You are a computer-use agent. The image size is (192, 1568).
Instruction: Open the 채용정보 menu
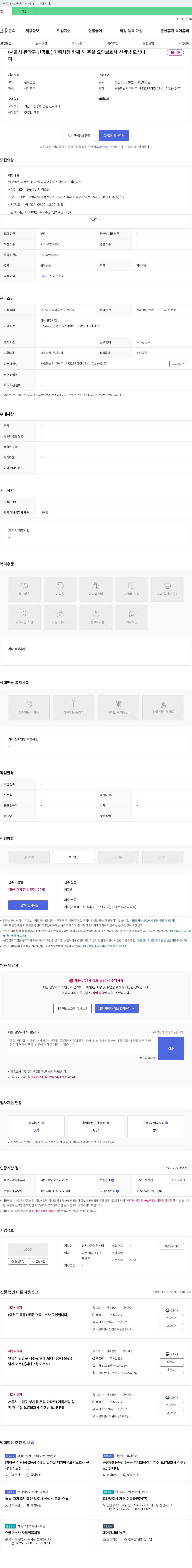(x=32, y=30)
